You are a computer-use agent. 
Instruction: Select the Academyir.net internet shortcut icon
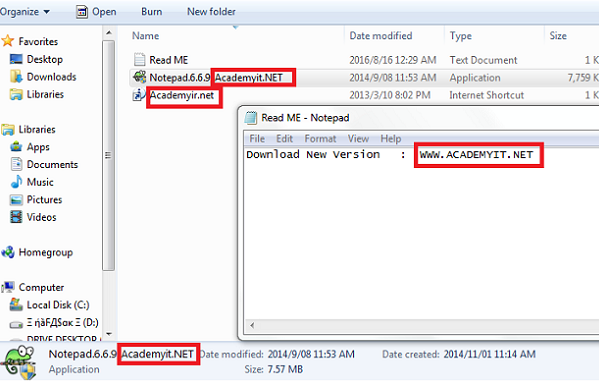coord(138,95)
